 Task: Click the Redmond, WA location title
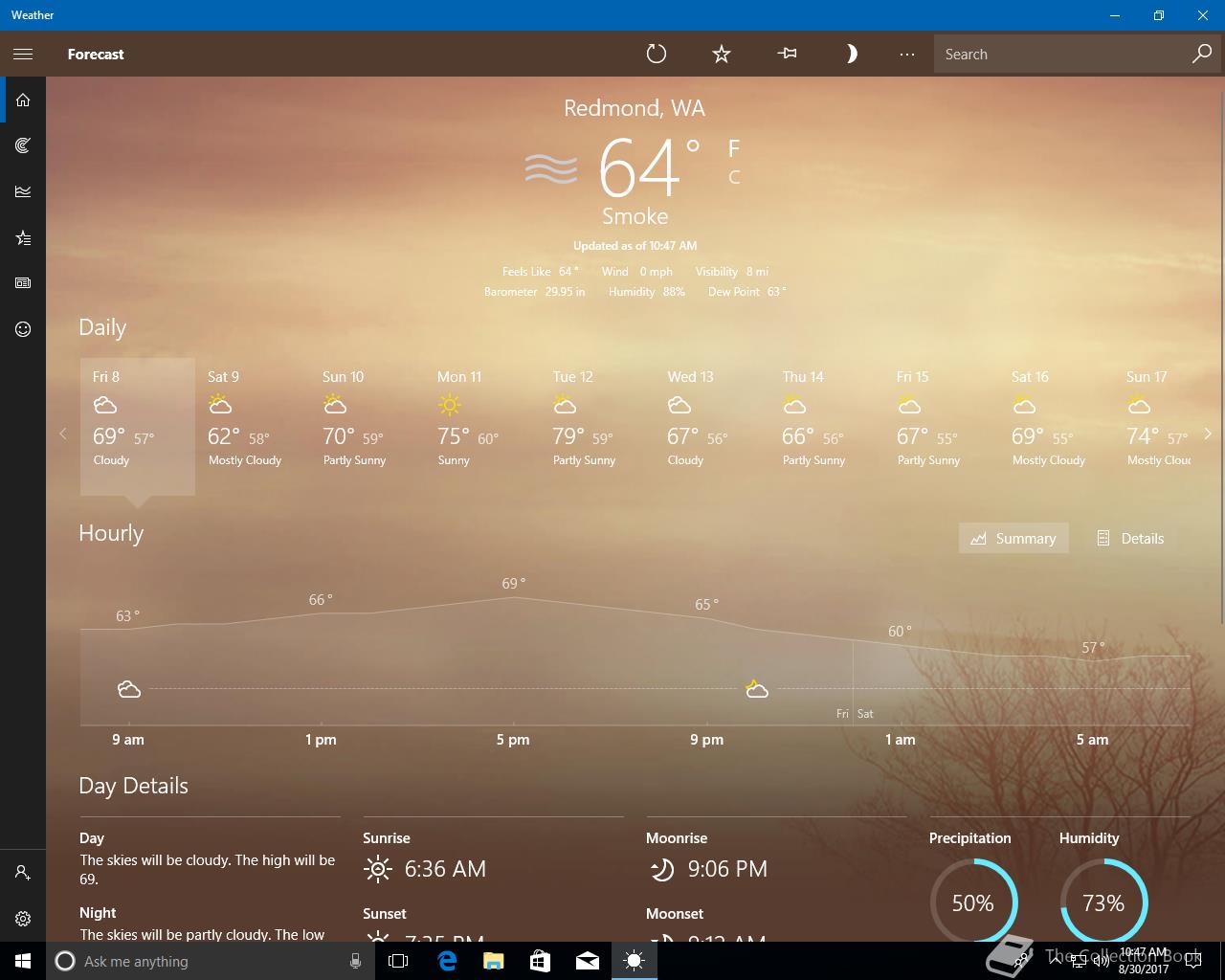point(635,108)
